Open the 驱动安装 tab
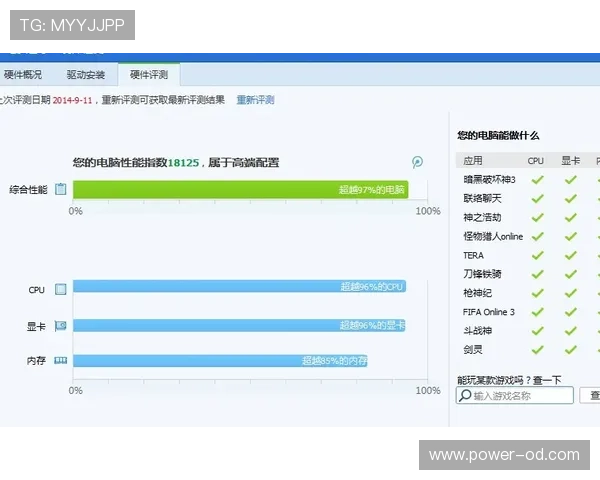The image size is (600, 480). click(86, 74)
